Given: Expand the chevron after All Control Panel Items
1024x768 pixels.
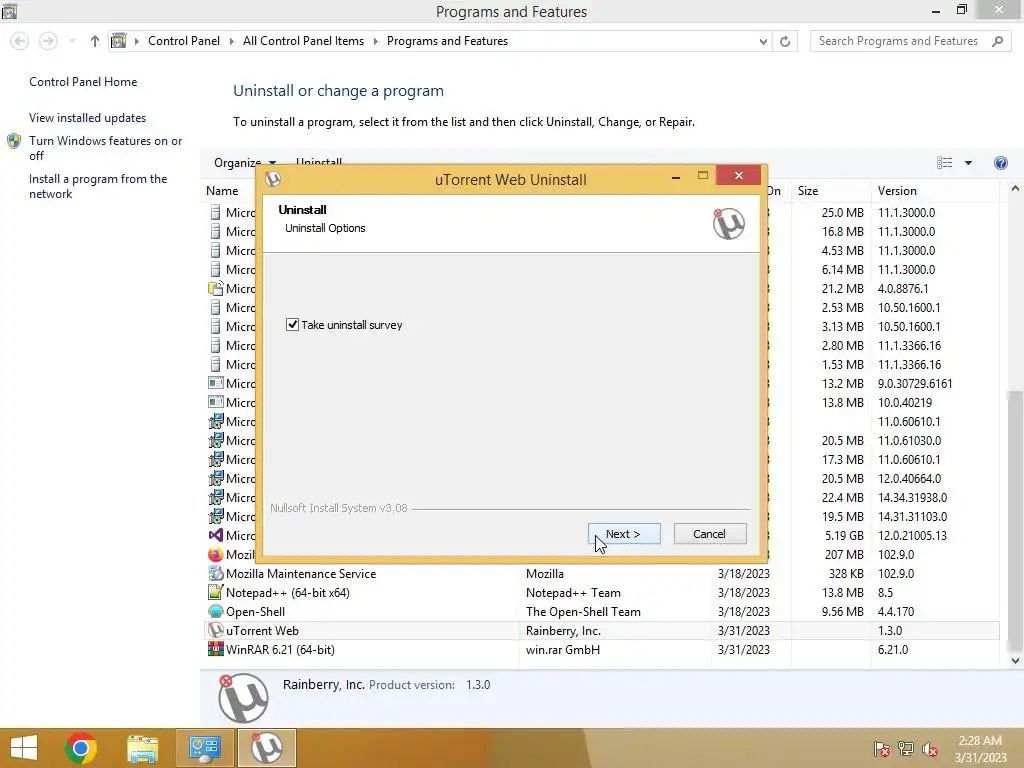Looking at the screenshot, I should (x=376, y=41).
